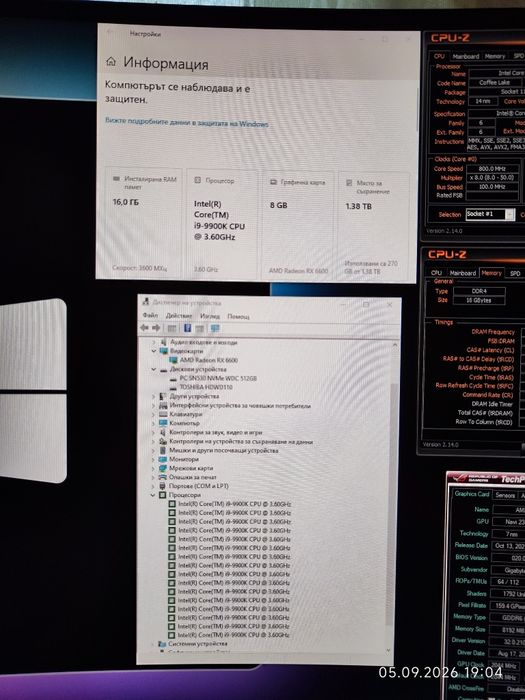Expand the Мрежови карти node

point(154,468)
